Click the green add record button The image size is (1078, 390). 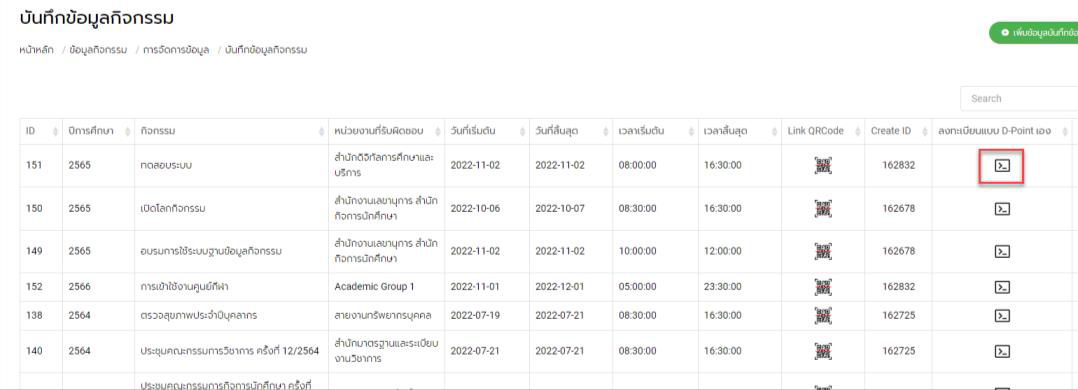(1033, 32)
